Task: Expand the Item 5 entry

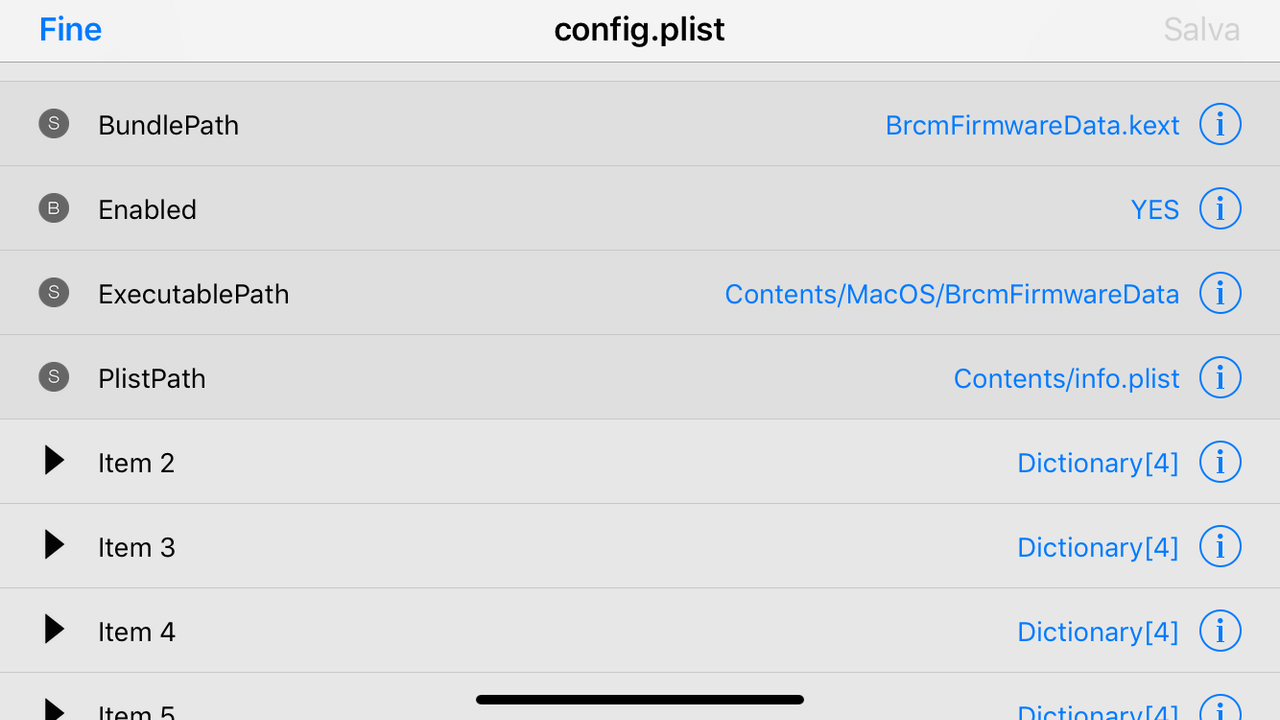Action: (54, 710)
